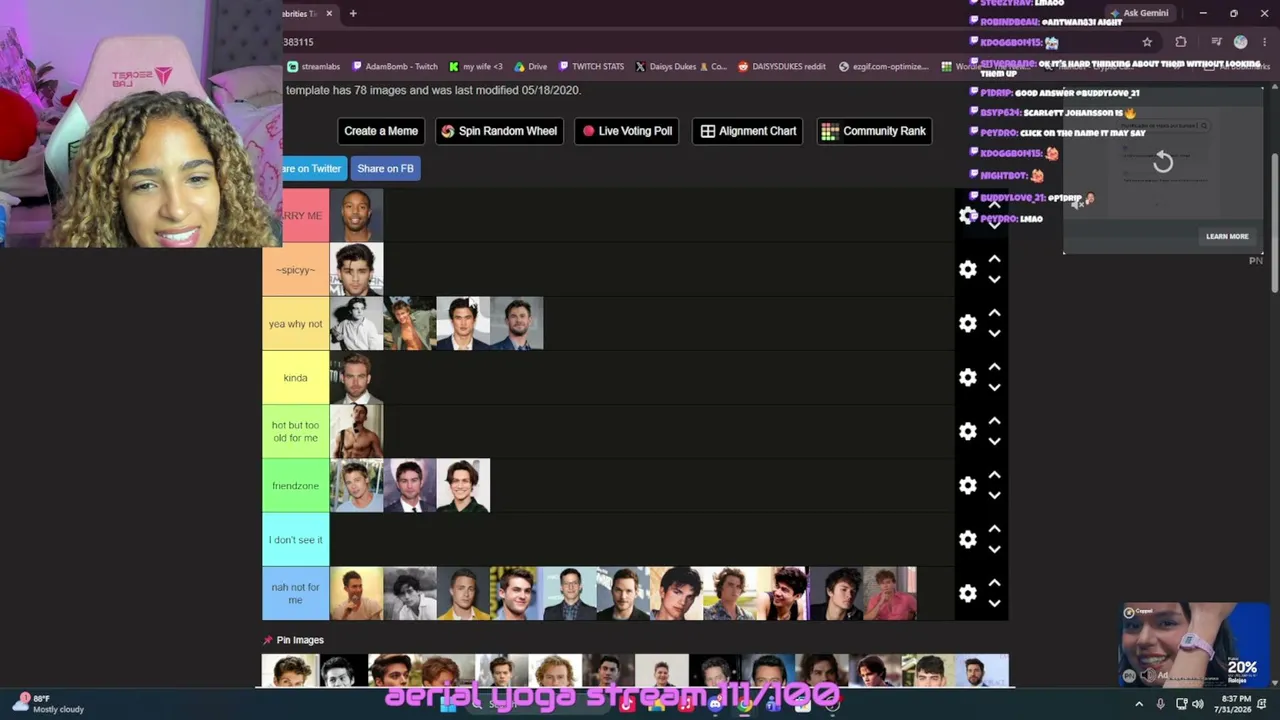This screenshot has width=1280, height=720.
Task: Open the Alignment Chart view
Action: coord(749,131)
